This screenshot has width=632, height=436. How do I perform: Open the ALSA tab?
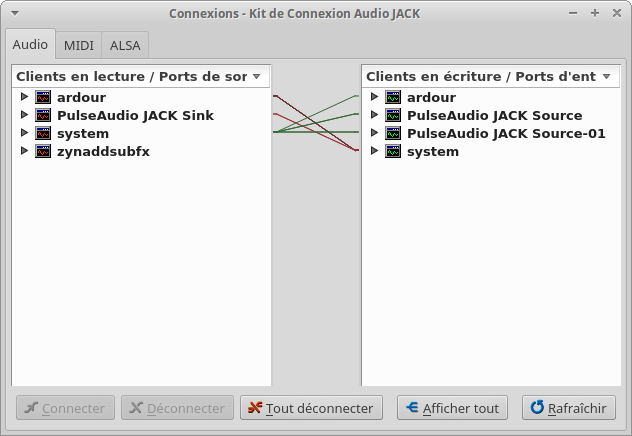(x=125, y=46)
